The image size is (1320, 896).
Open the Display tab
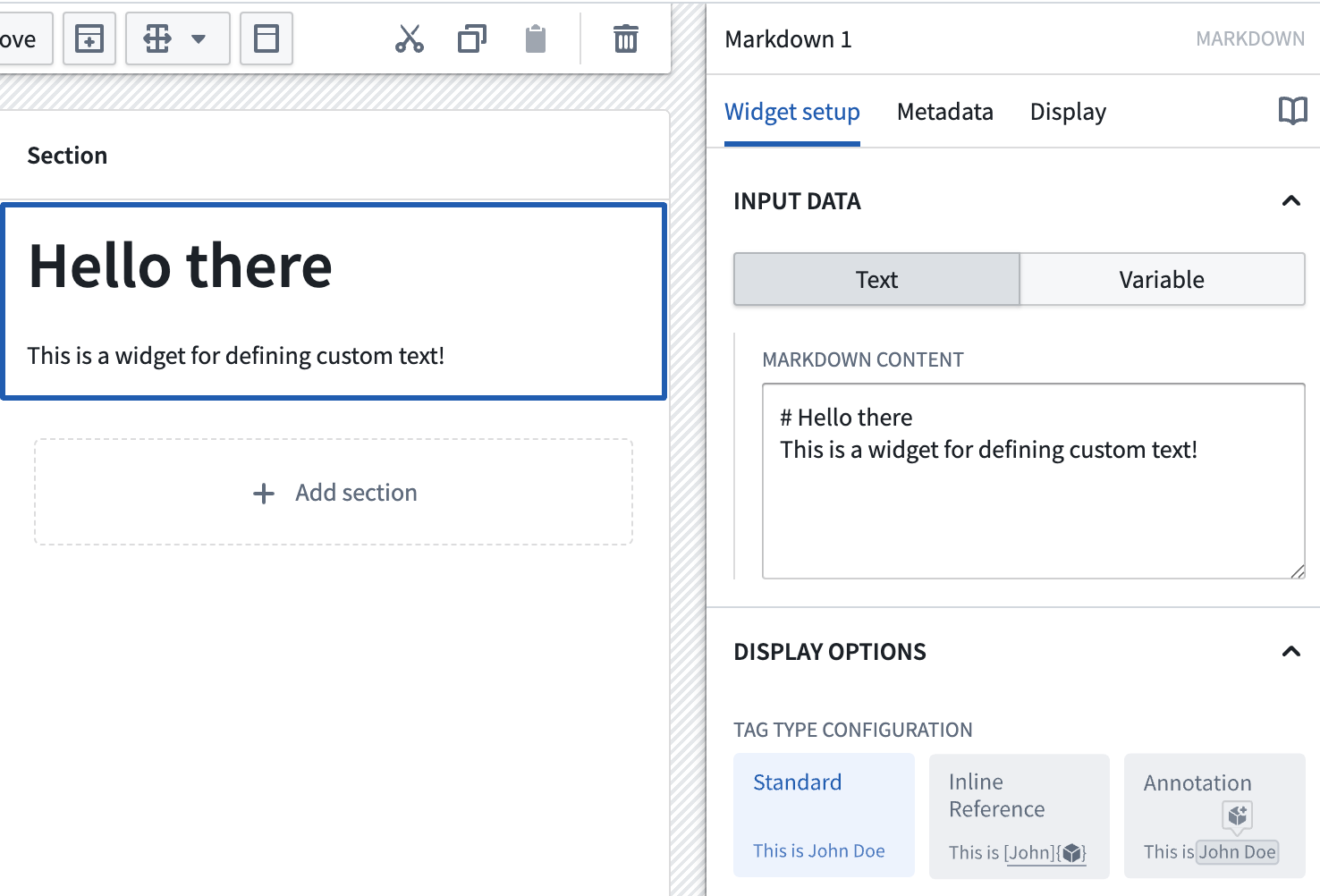pos(1068,111)
